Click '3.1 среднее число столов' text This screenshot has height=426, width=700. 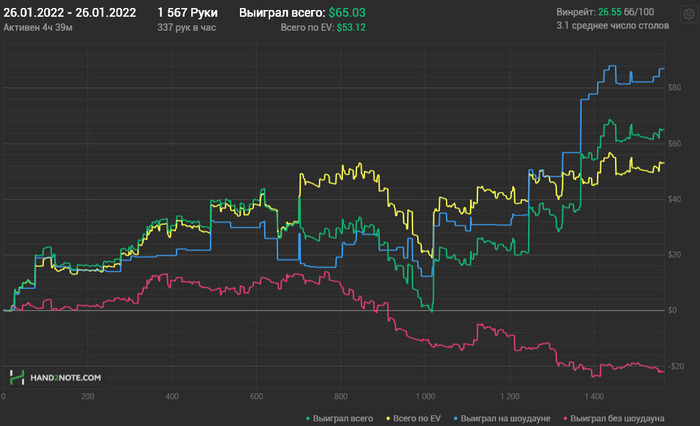pyautogui.click(x=612, y=26)
